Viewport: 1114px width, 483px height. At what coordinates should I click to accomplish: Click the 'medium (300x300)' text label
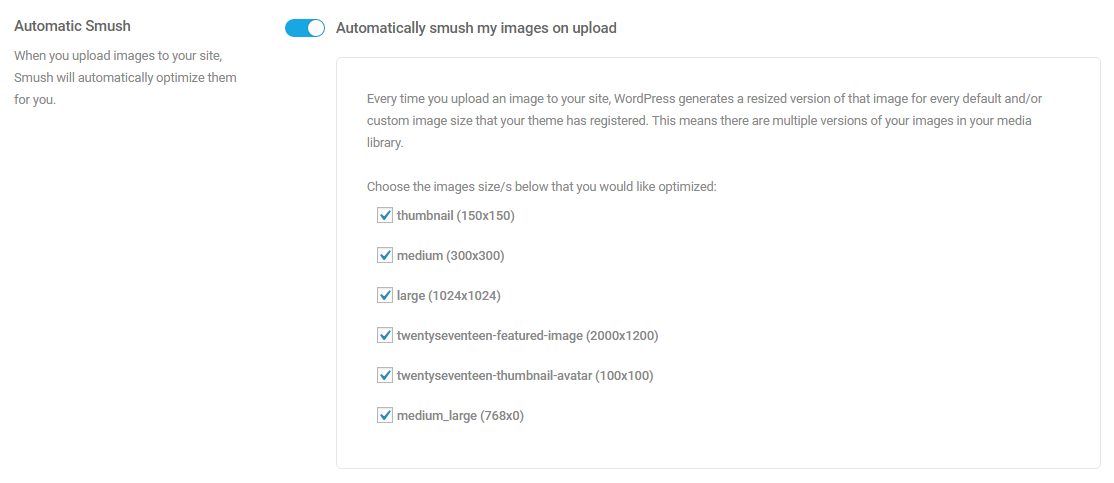click(450, 255)
